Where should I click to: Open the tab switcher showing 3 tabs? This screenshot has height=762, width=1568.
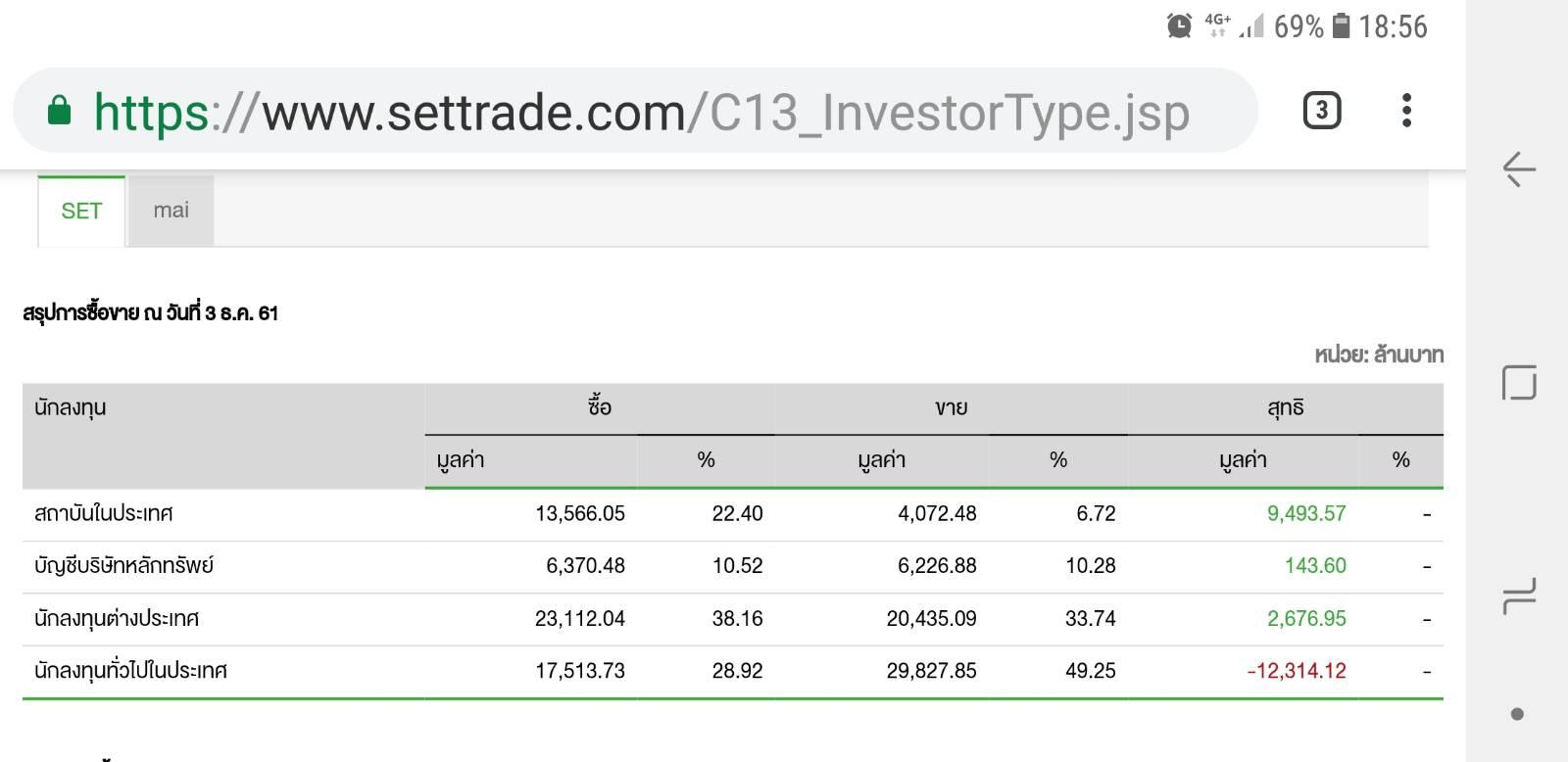[x=1321, y=111]
